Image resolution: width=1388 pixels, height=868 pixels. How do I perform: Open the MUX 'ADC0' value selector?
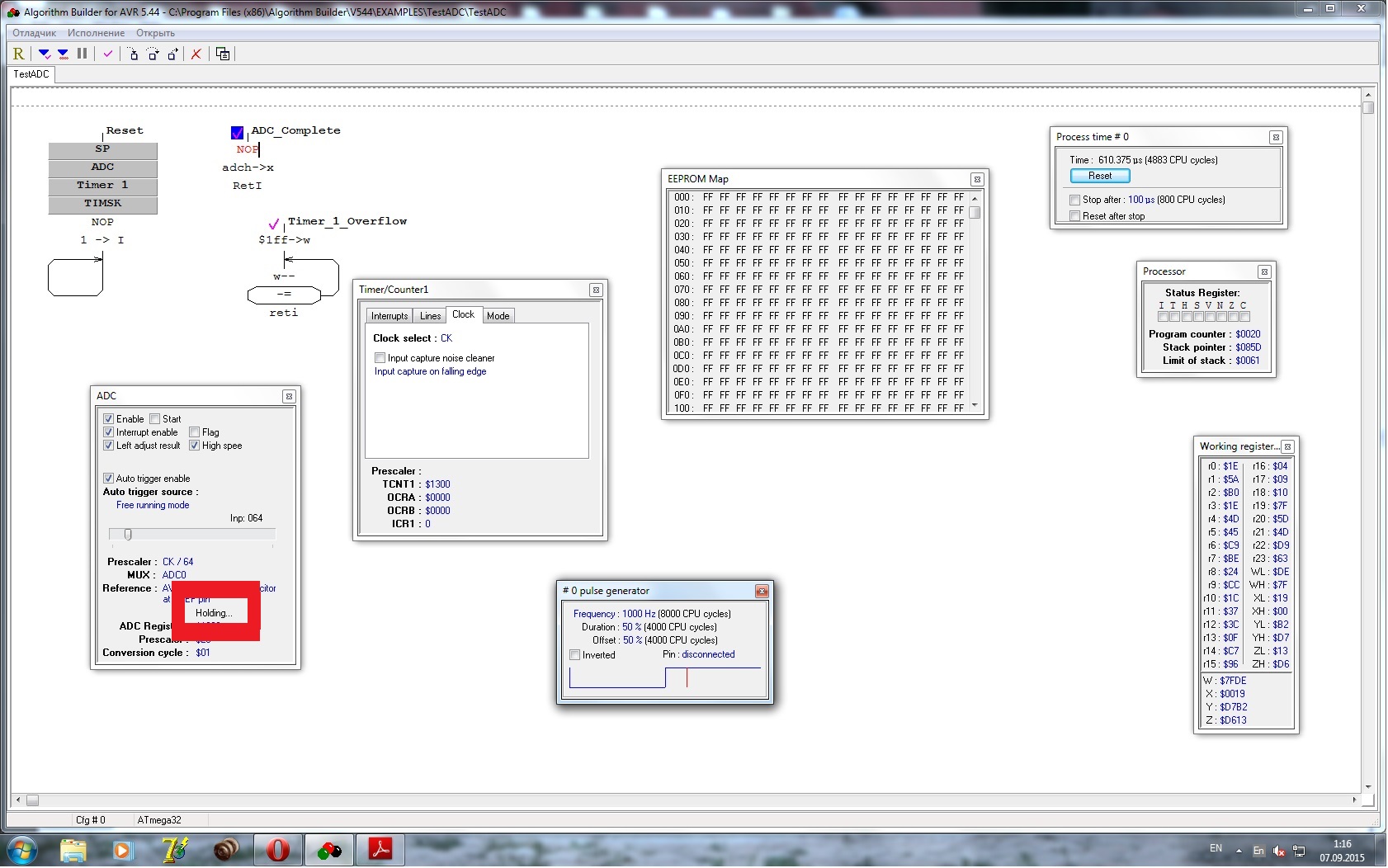pyautogui.click(x=174, y=575)
